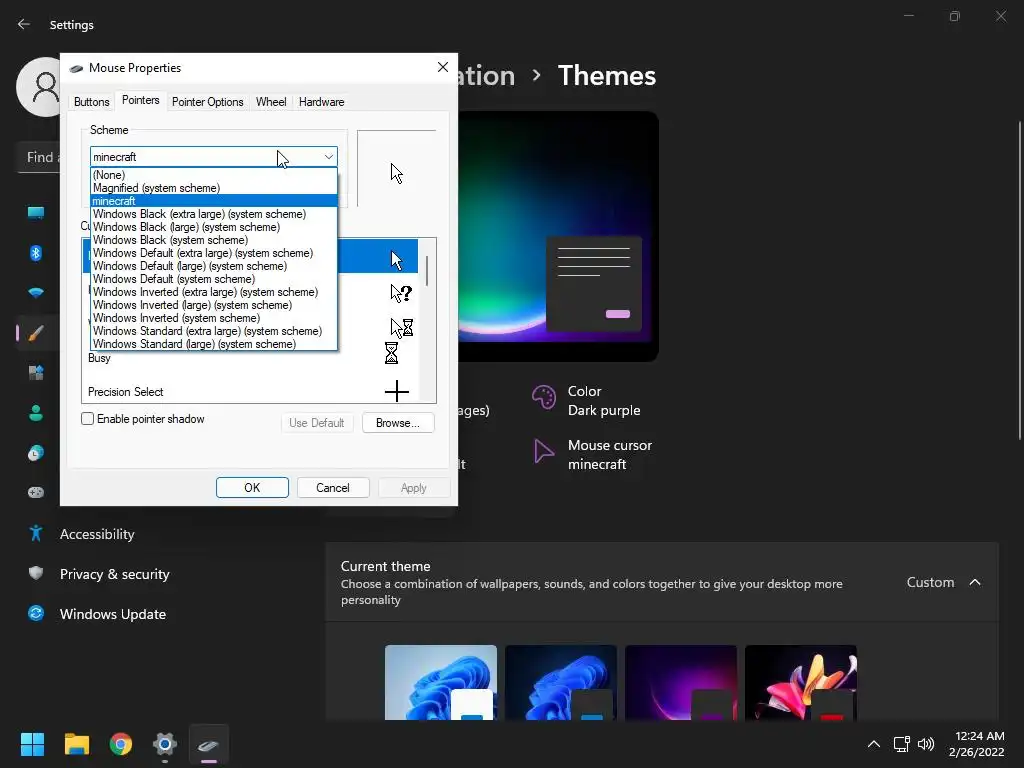Click the Find a setting search box

(39, 157)
